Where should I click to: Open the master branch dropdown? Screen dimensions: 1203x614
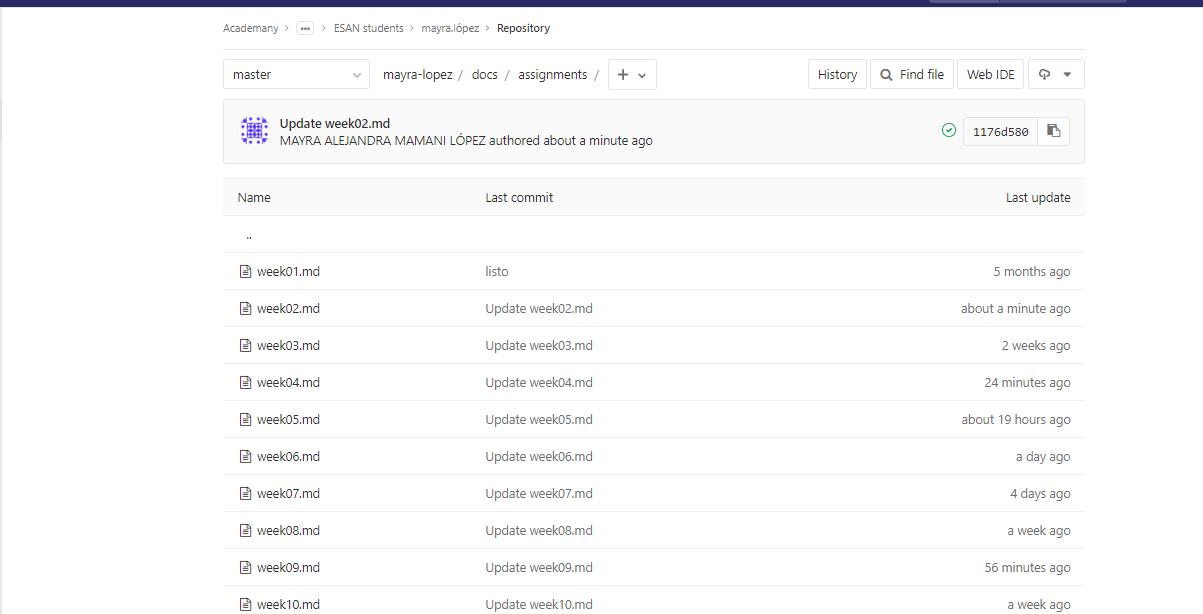click(296, 74)
